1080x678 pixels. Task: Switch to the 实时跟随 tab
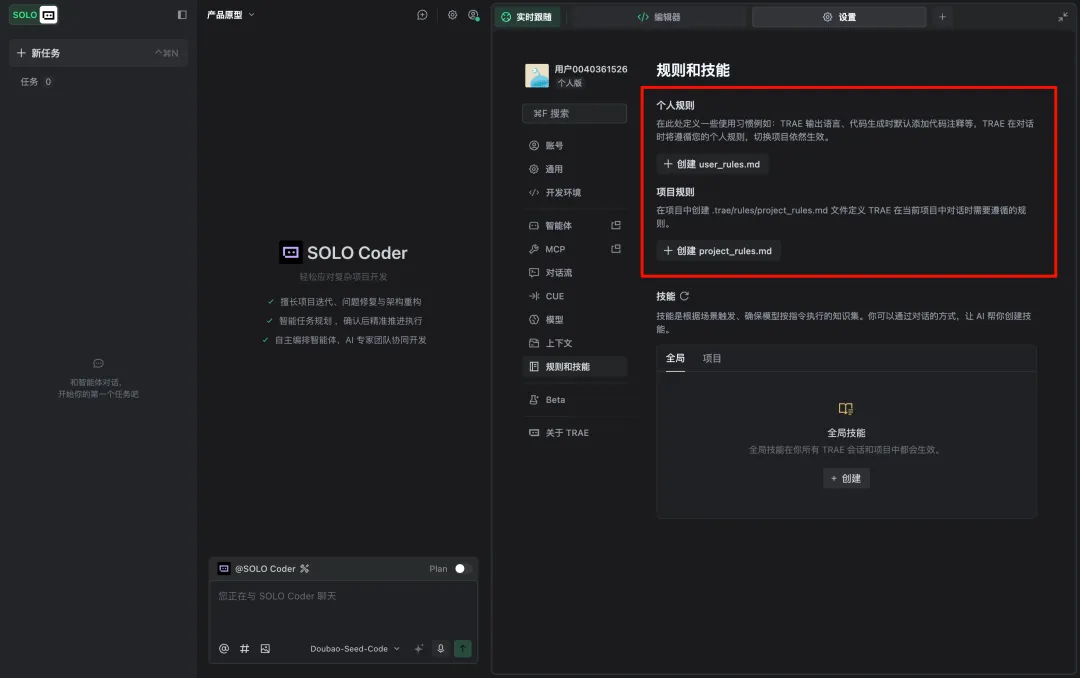click(527, 17)
